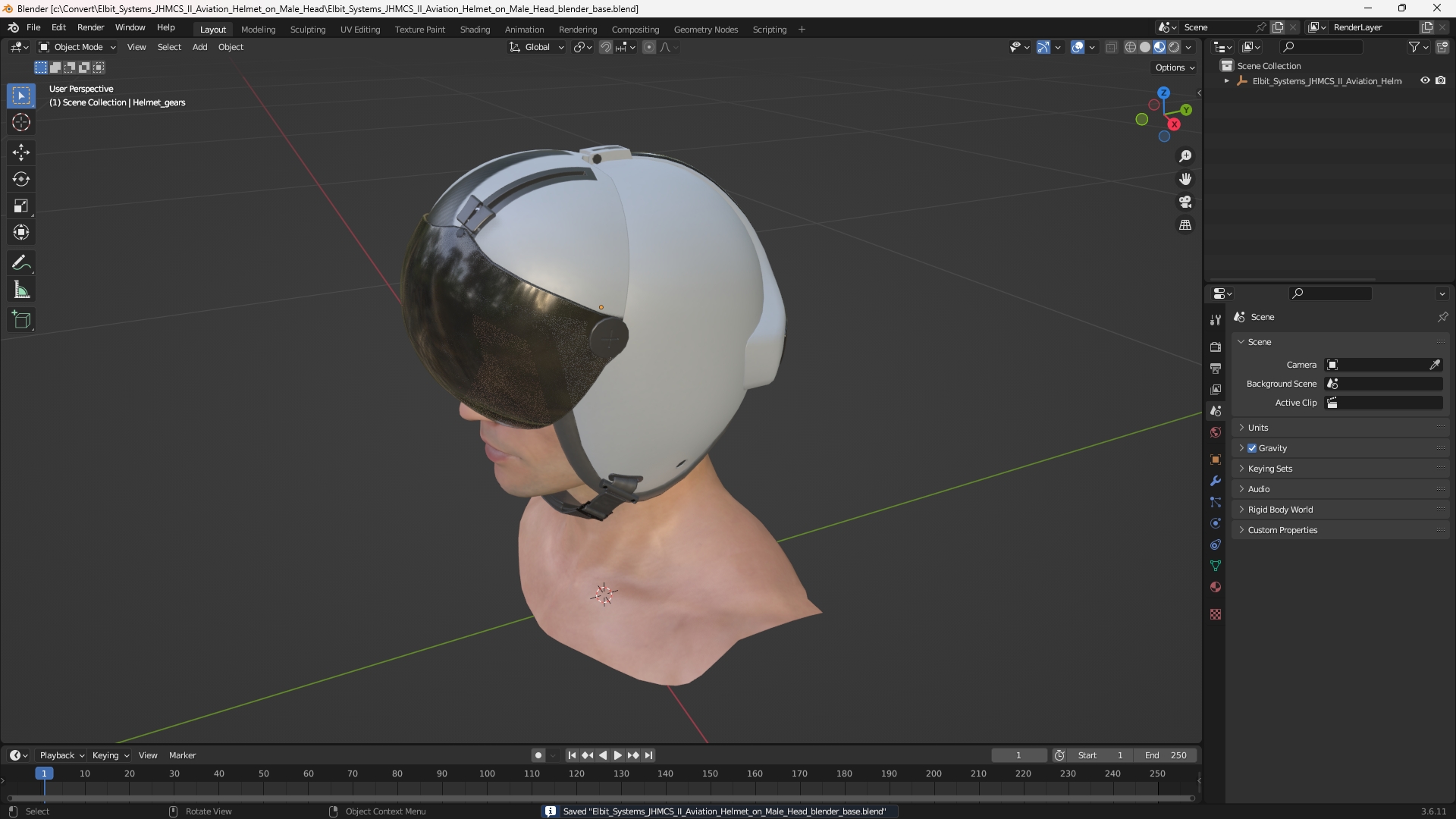Viewport: 1456px width, 819px height.
Task: Open viewport Options dropdown
Action: click(1175, 67)
